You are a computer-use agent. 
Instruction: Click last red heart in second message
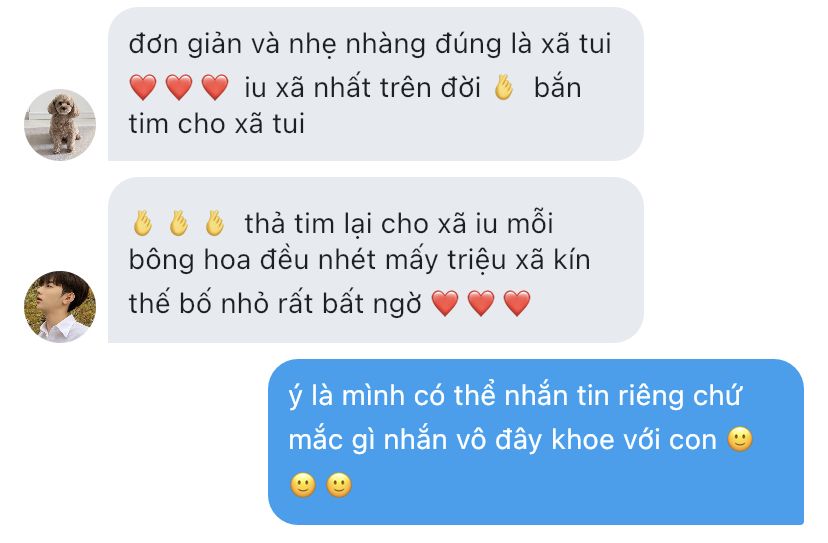point(517,303)
